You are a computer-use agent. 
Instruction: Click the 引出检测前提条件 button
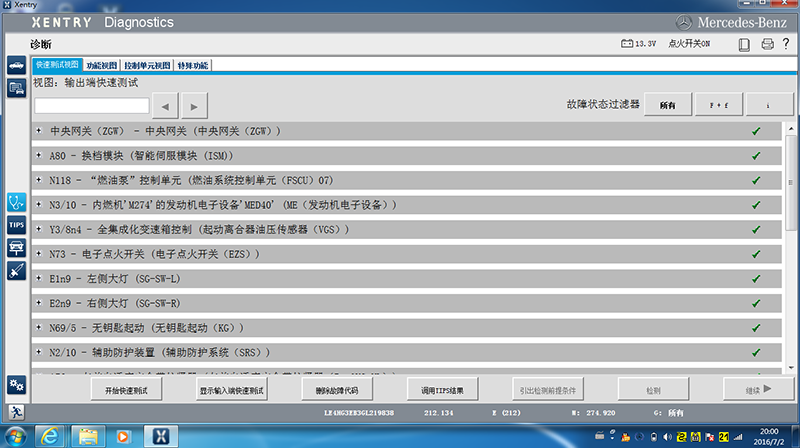(x=548, y=390)
